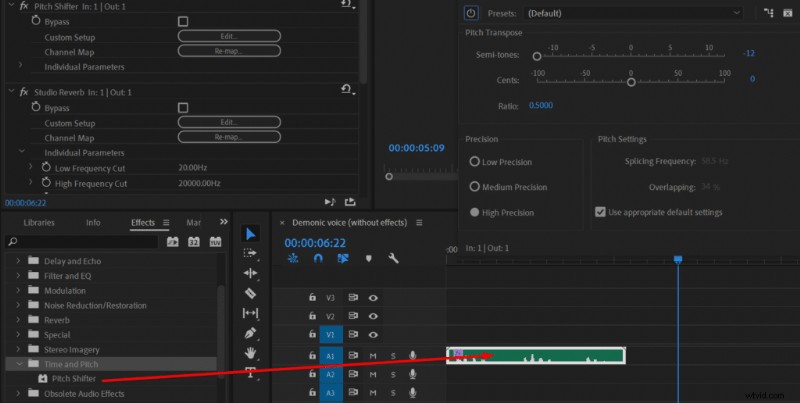
Task: Click Edit for Studio Reverb Custom Setup
Action: click(x=229, y=122)
